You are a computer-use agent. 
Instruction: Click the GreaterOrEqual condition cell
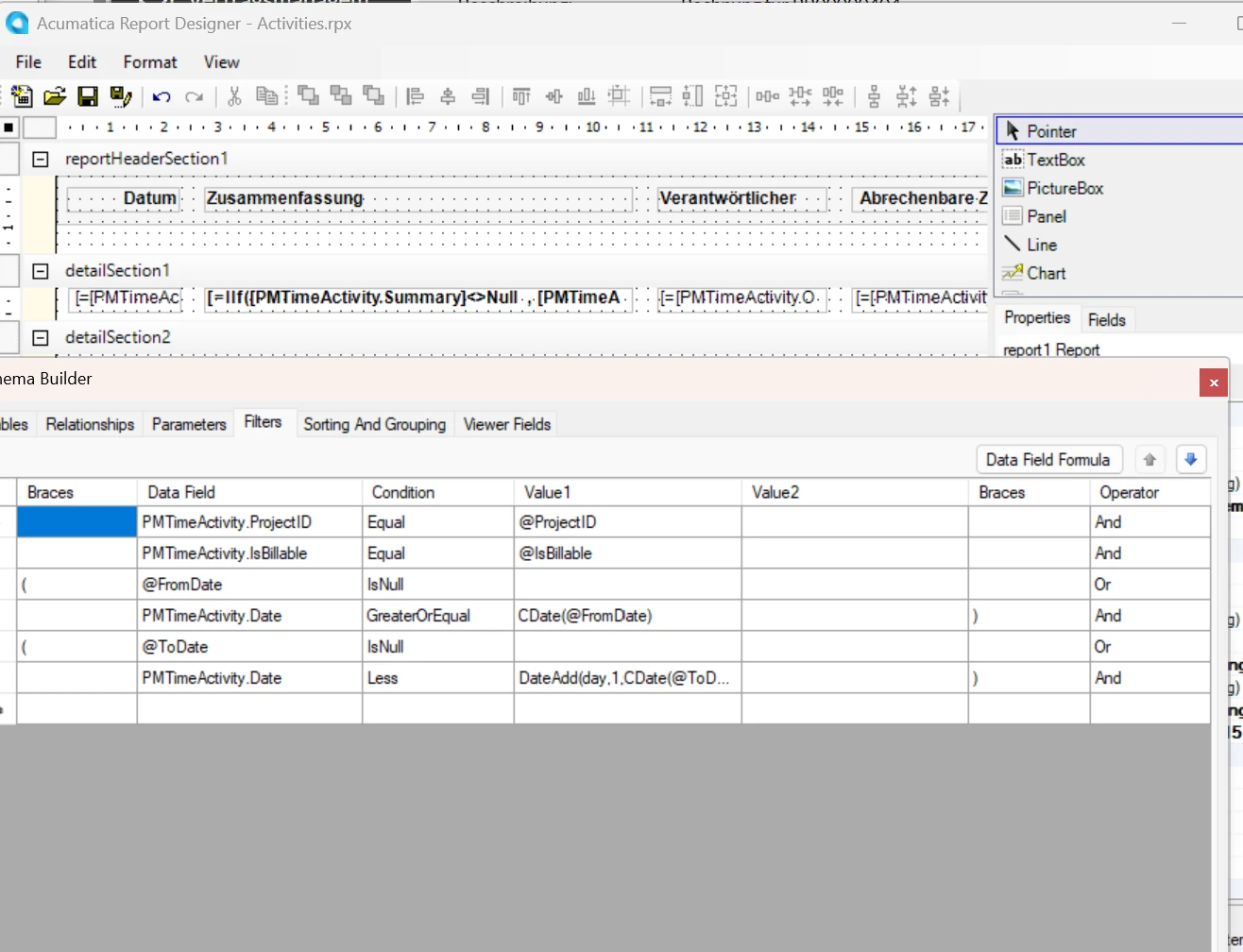tap(438, 616)
